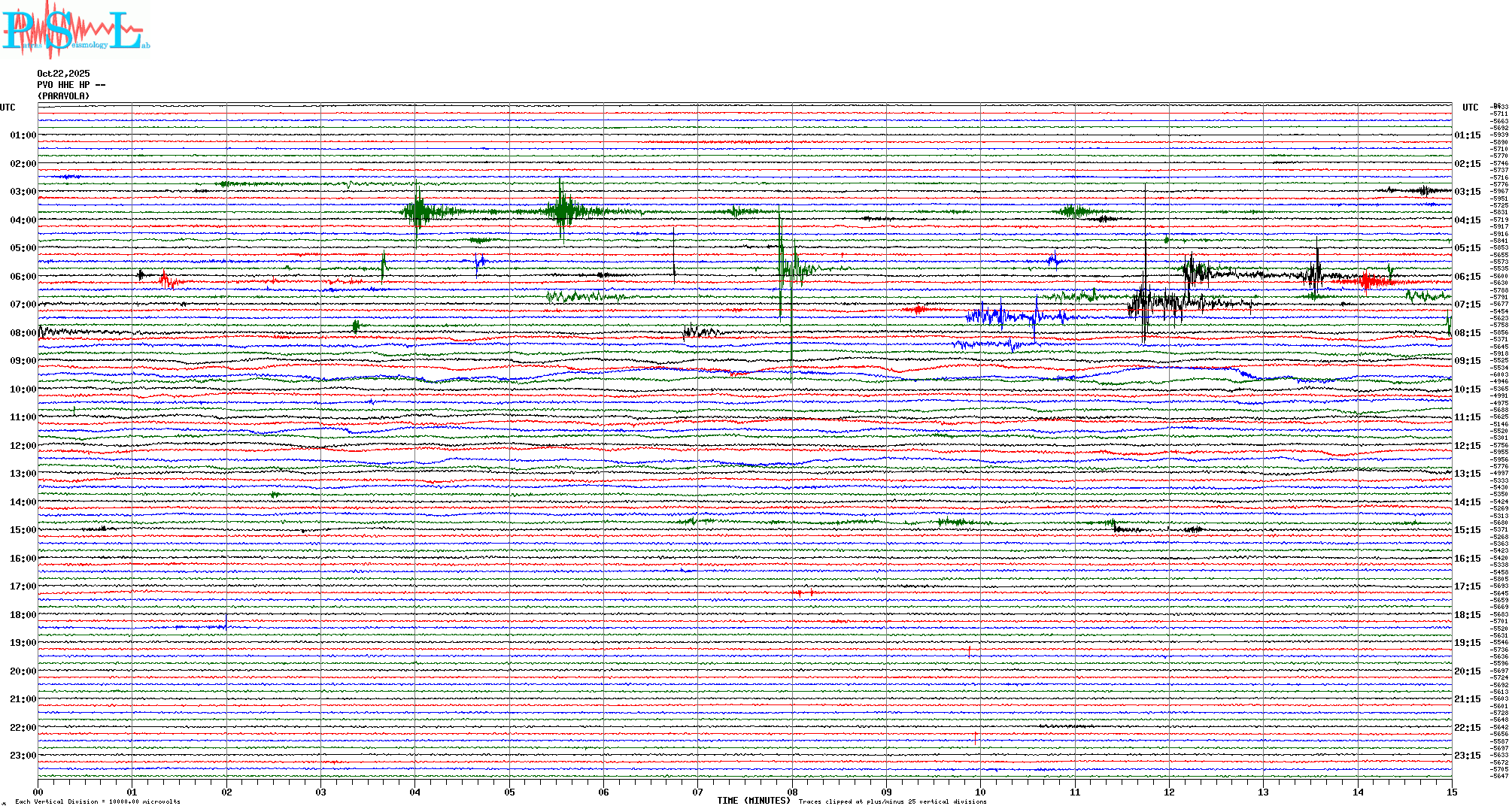
Task: Click the Traces clipped footnote text
Action: [892, 801]
